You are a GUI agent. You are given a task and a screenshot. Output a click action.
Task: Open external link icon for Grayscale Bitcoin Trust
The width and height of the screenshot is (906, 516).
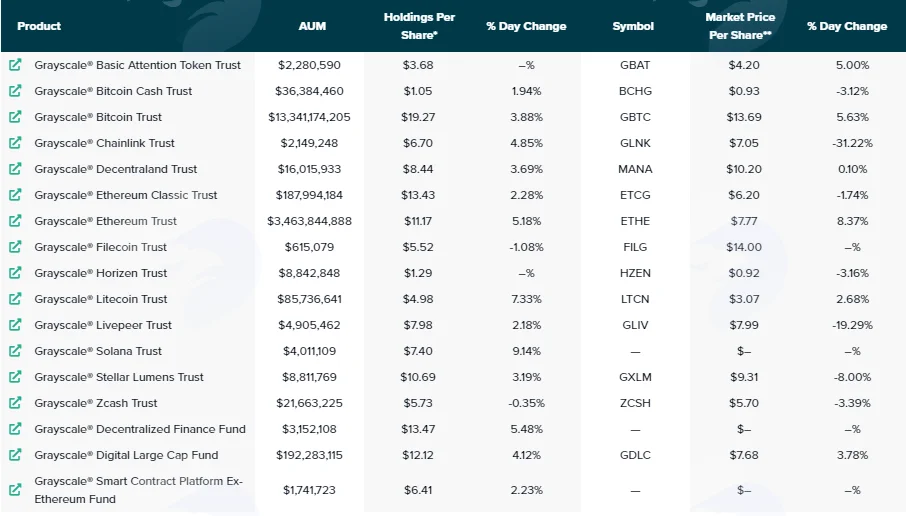[15, 117]
